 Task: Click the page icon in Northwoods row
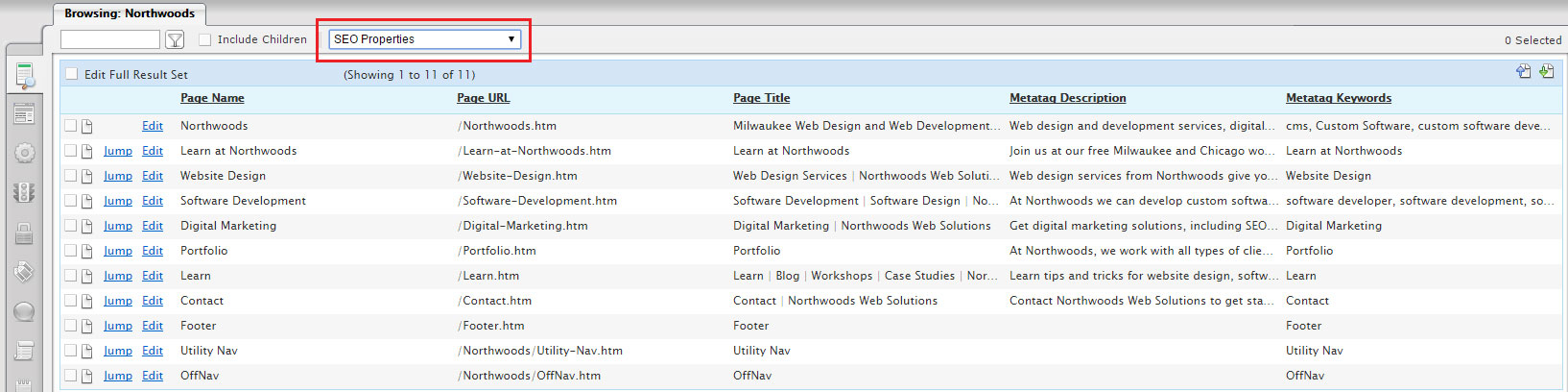(x=86, y=126)
